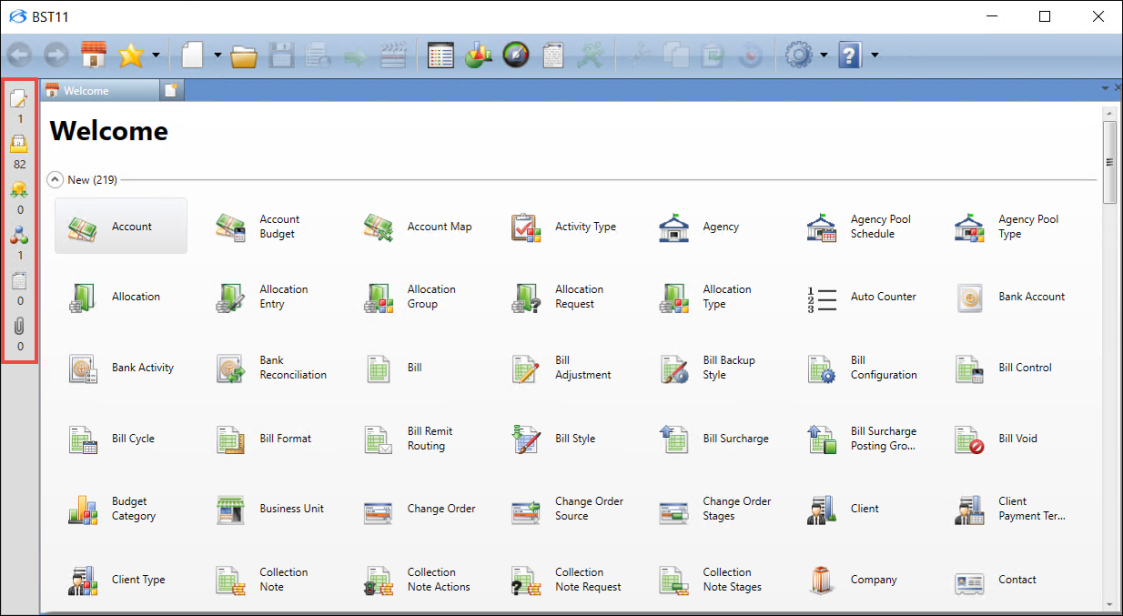Open the new tab button beside Welcome
Screen dimensions: 1123x616
click(171, 91)
